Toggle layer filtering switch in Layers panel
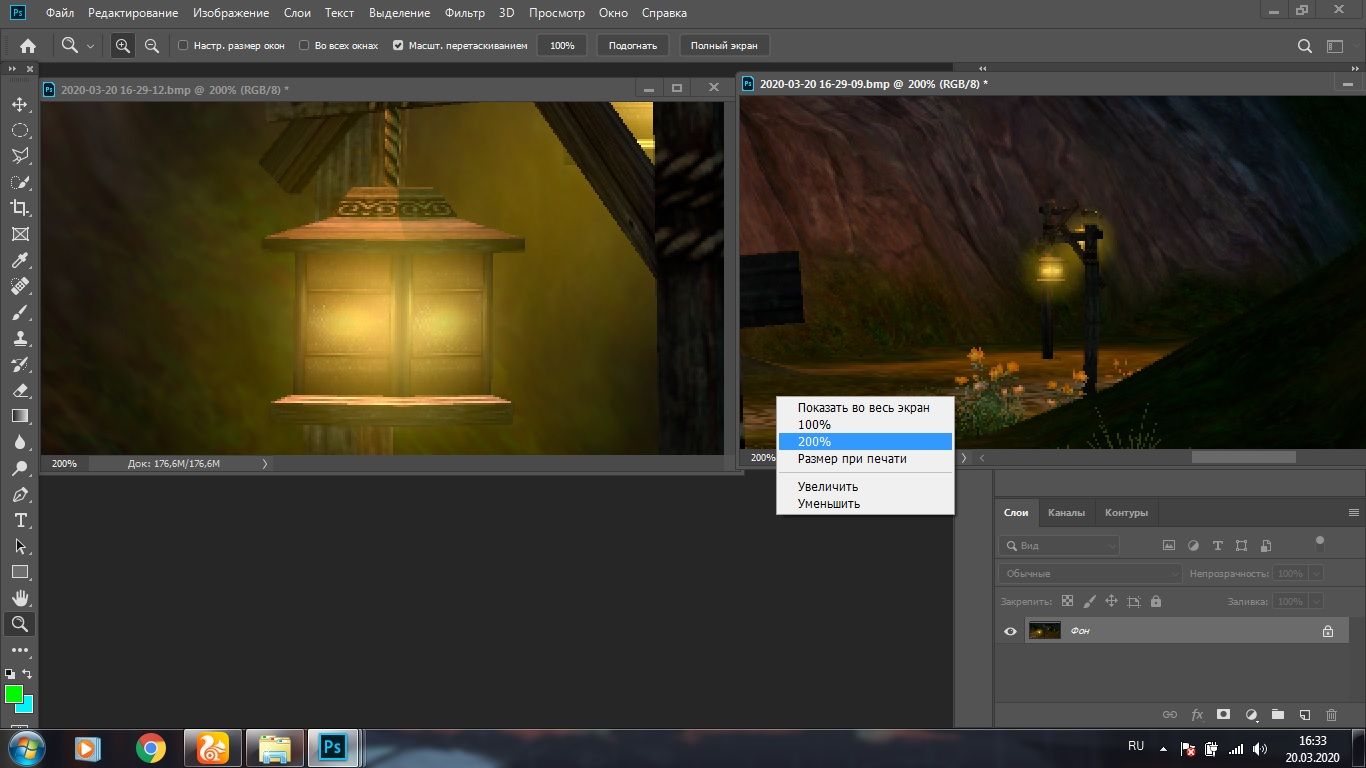This screenshot has width=1366, height=768. pos(1320,543)
